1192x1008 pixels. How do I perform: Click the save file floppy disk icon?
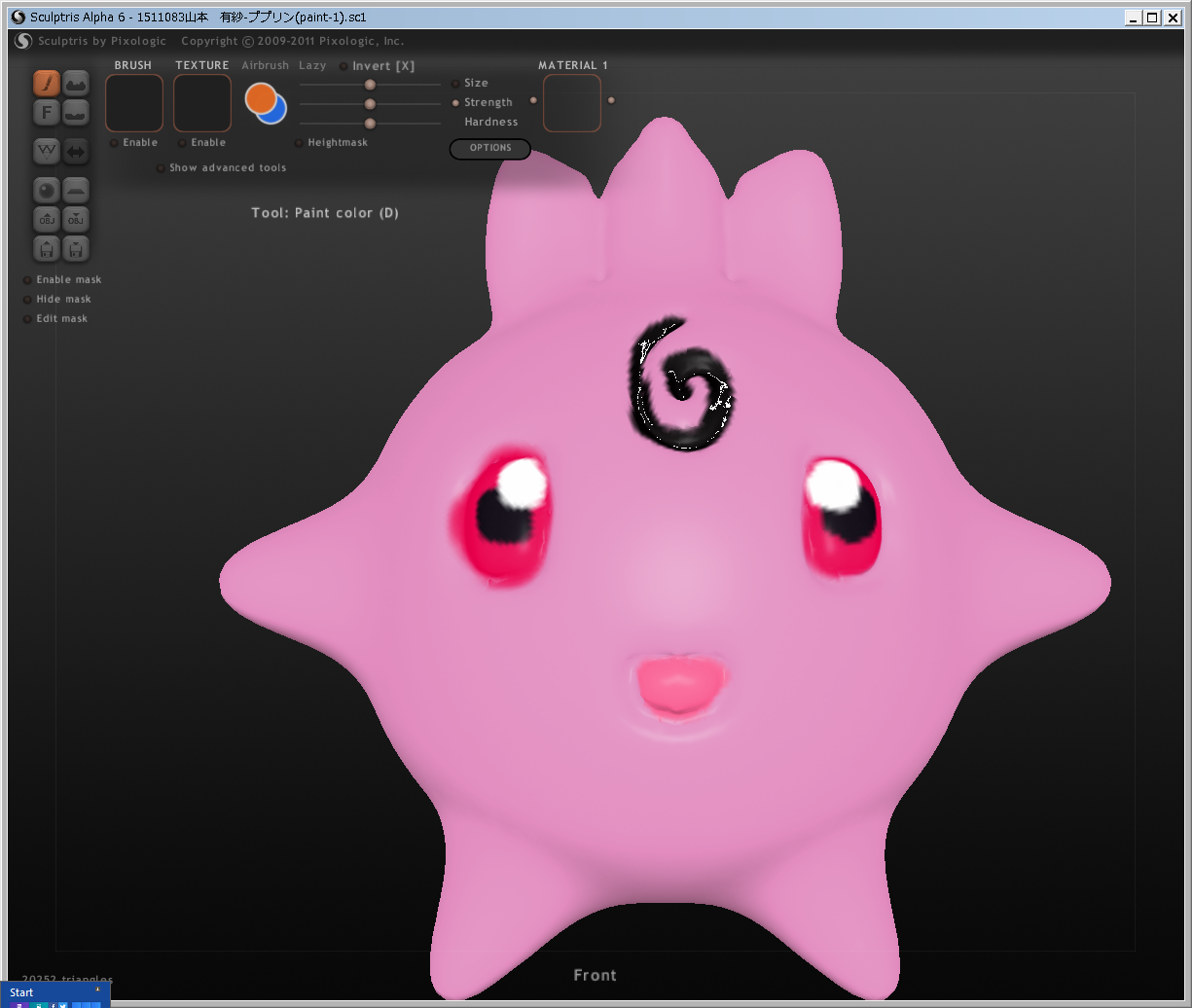pos(76,248)
